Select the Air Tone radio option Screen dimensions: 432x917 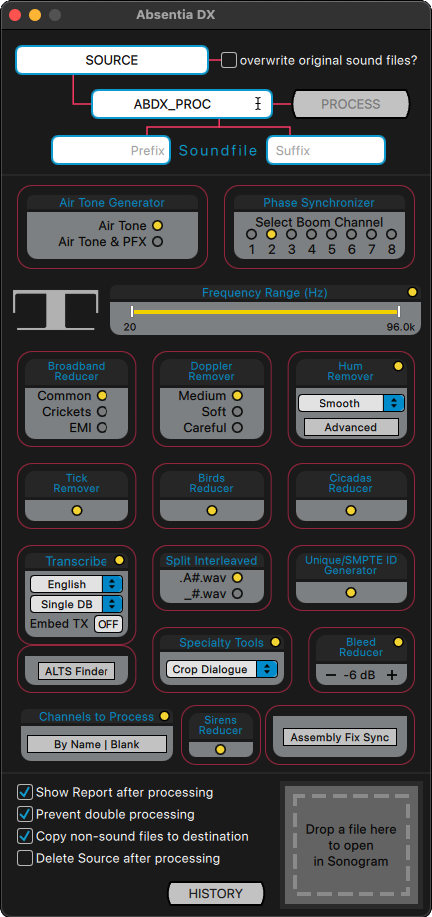[157, 226]
